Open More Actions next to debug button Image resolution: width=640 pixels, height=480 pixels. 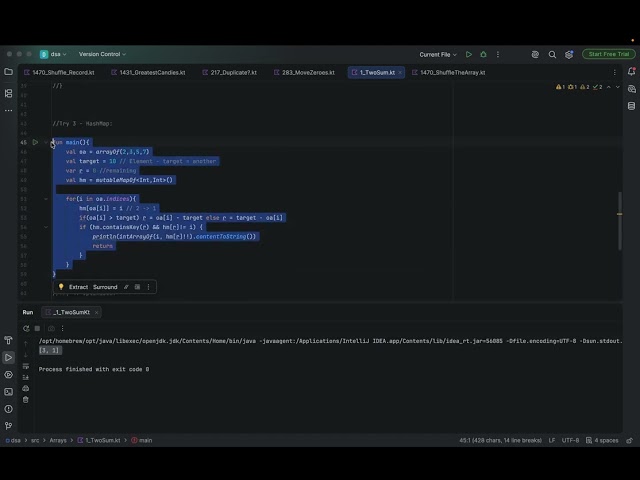point(498,54)
